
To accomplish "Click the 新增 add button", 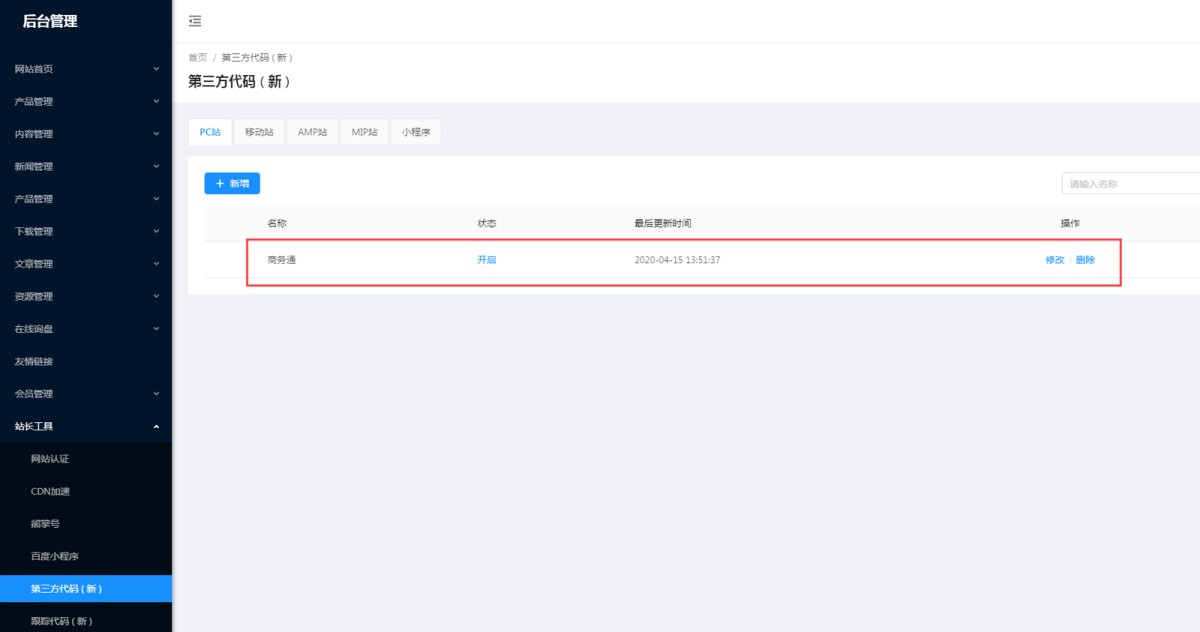I will click(x=232, y=184).
